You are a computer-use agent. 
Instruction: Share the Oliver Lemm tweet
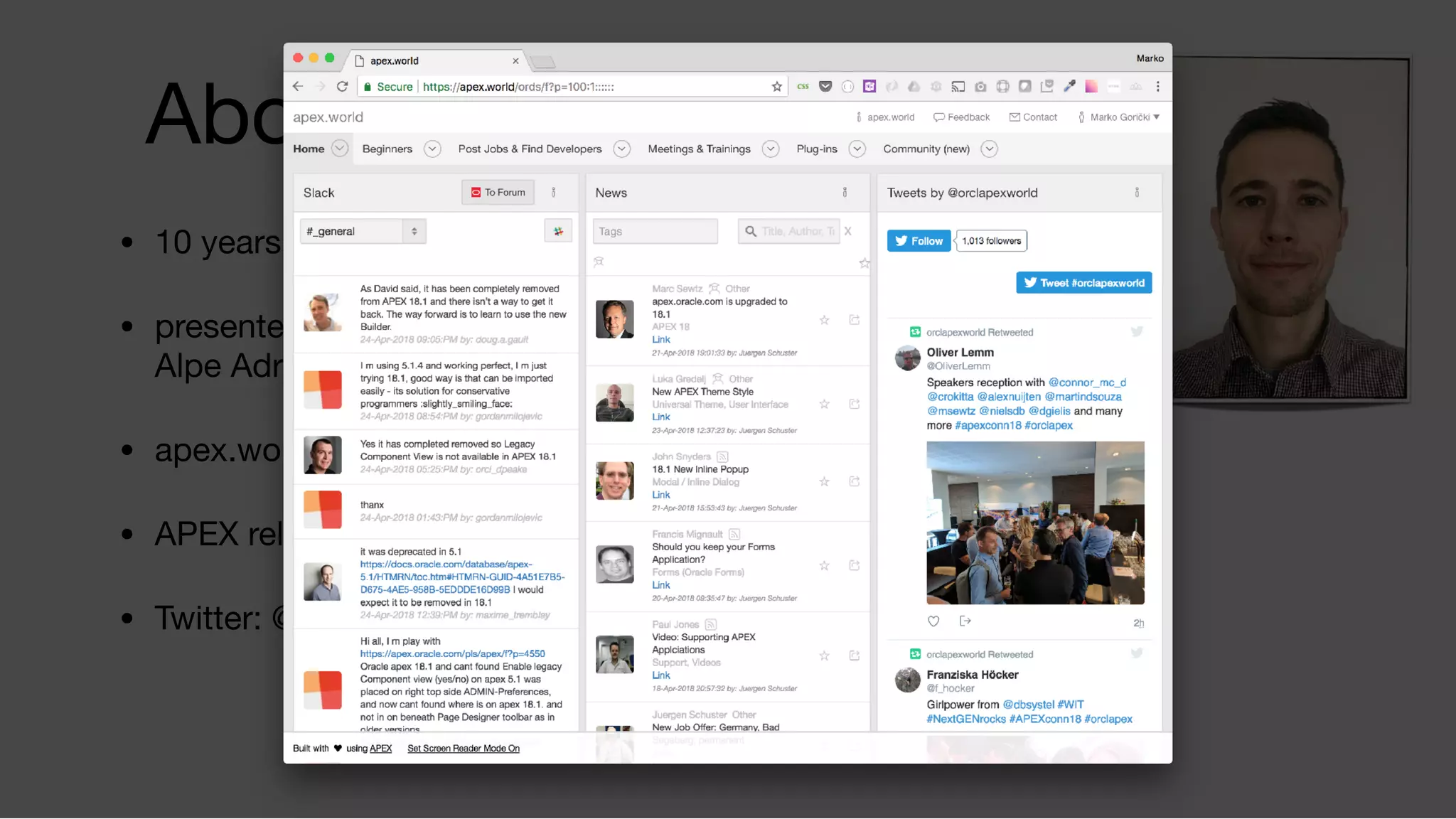(965, 621)
